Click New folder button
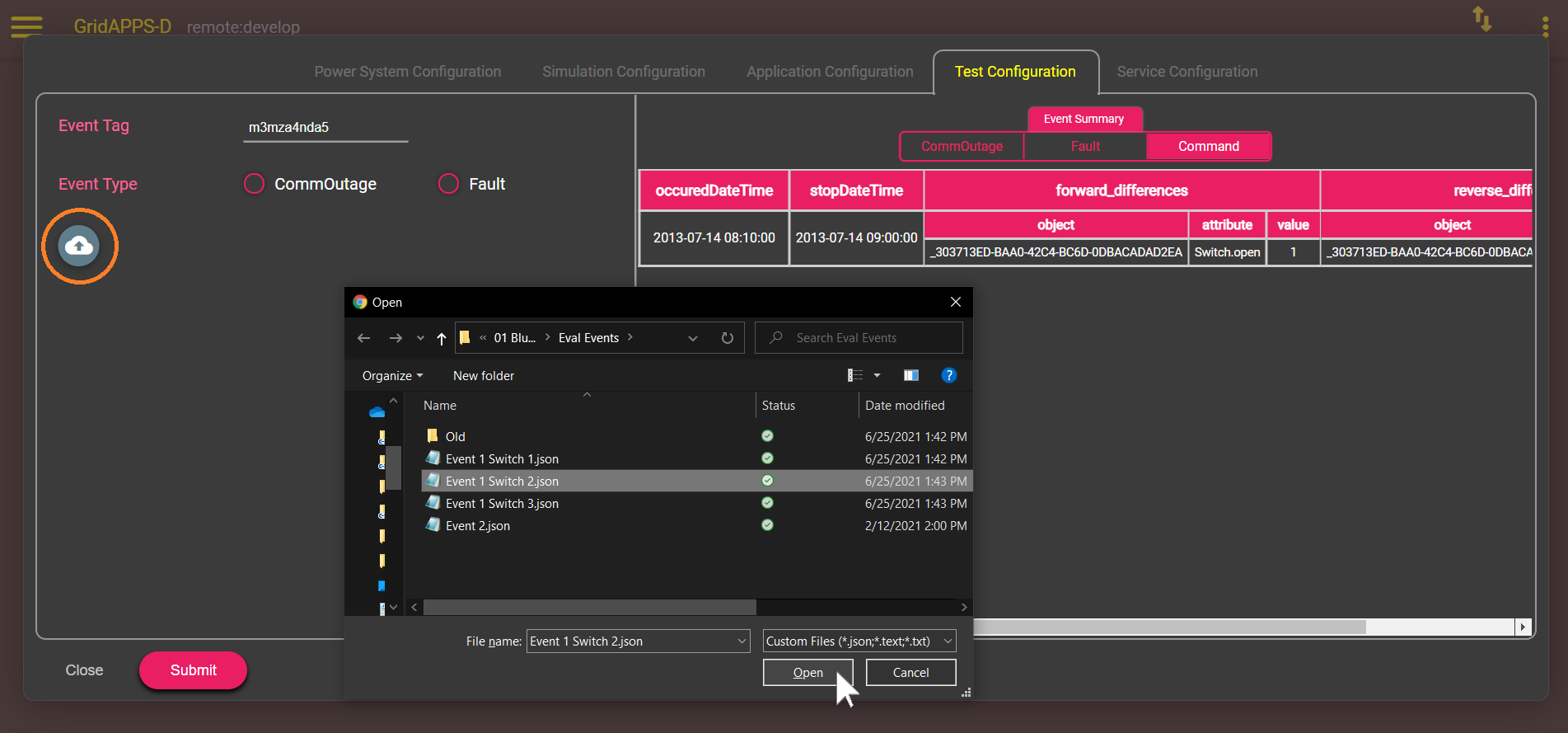 tap(484, 376)
